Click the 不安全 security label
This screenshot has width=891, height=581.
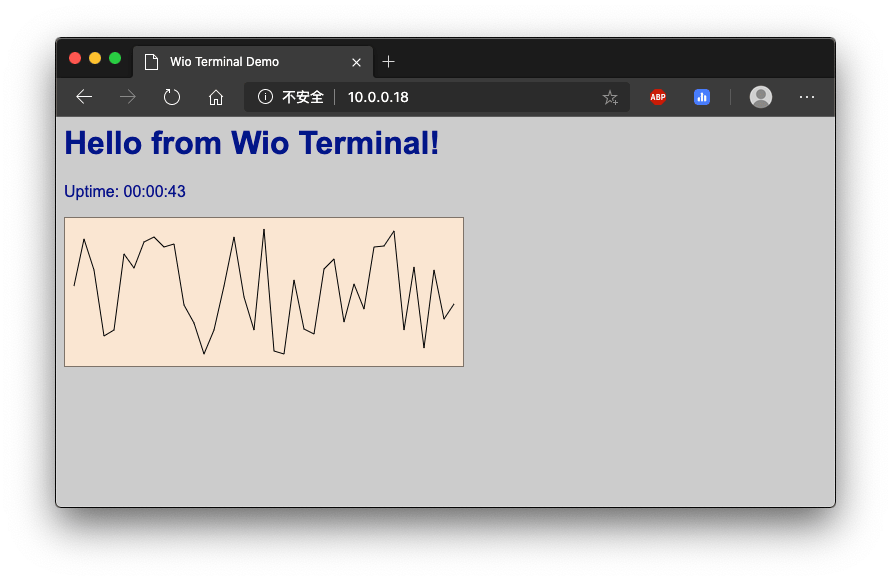point(303,97)
